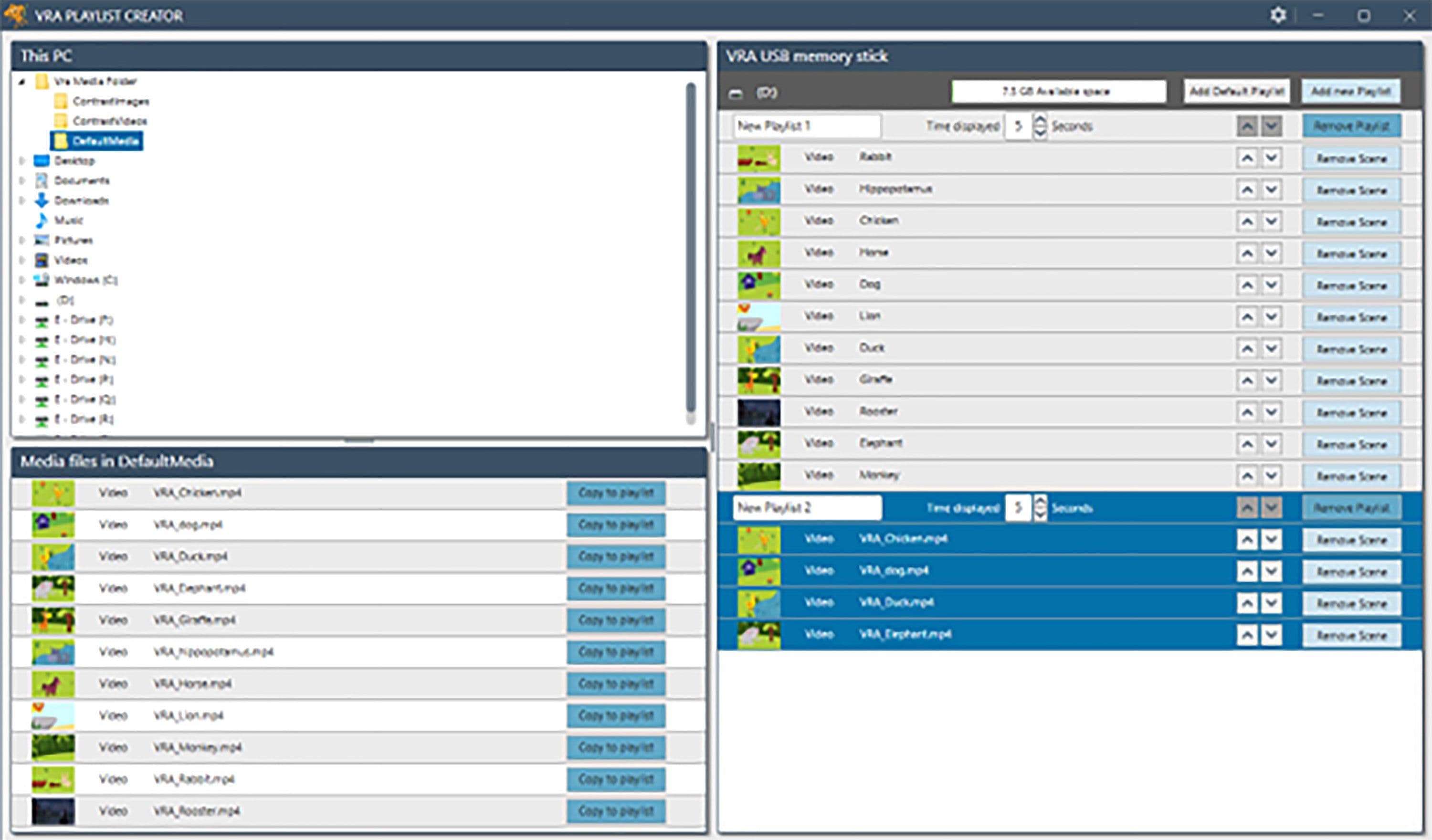
Task: Collapse the (D:) USB drive playlists
Action: 736,94
